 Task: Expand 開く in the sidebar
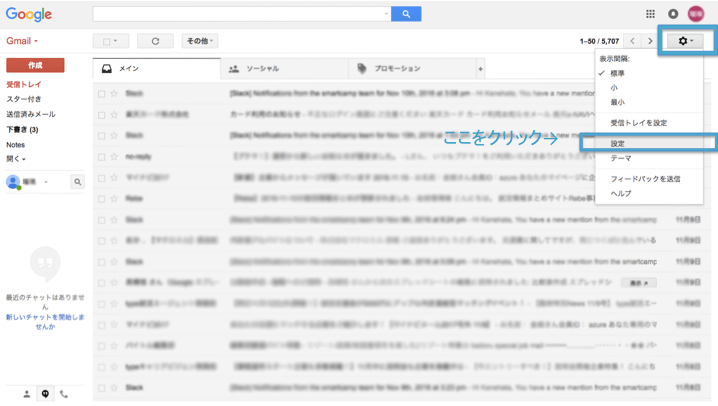pyautogui.click(x=16, y=159)
